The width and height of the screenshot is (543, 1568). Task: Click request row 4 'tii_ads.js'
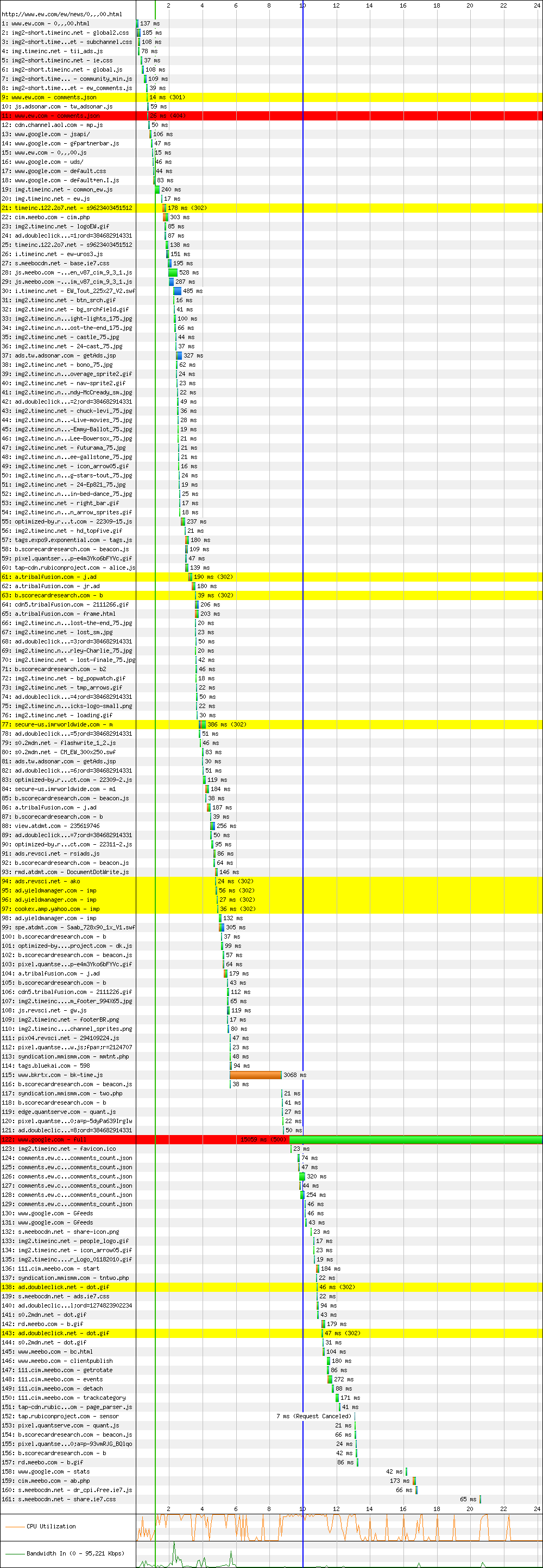pos(271,51)
